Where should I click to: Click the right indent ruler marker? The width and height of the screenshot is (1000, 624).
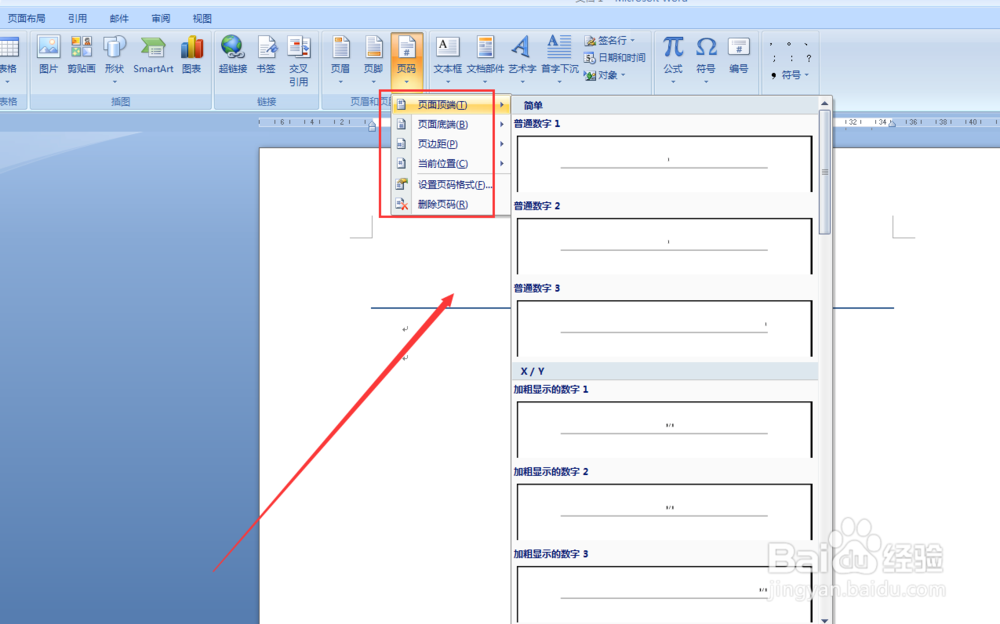pos(892,124)
